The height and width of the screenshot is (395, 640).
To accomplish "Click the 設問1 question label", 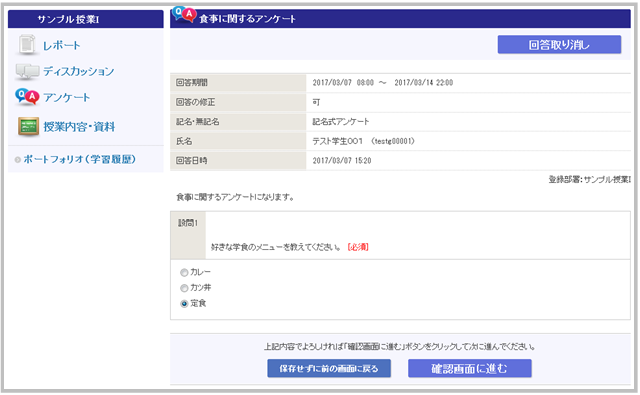I will 188,223.
